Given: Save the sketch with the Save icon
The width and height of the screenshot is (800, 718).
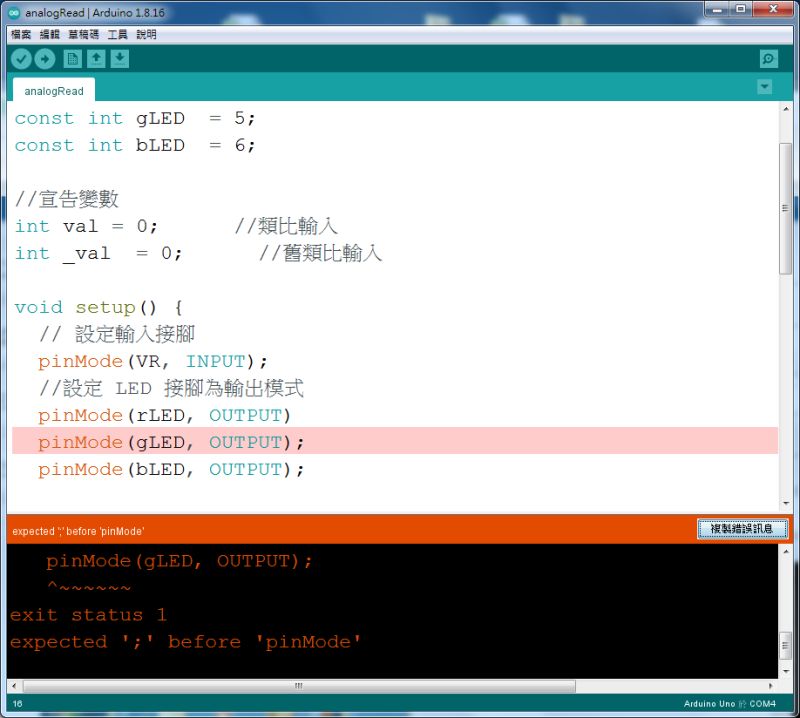Looking at the screenshot, I should 120,58.
